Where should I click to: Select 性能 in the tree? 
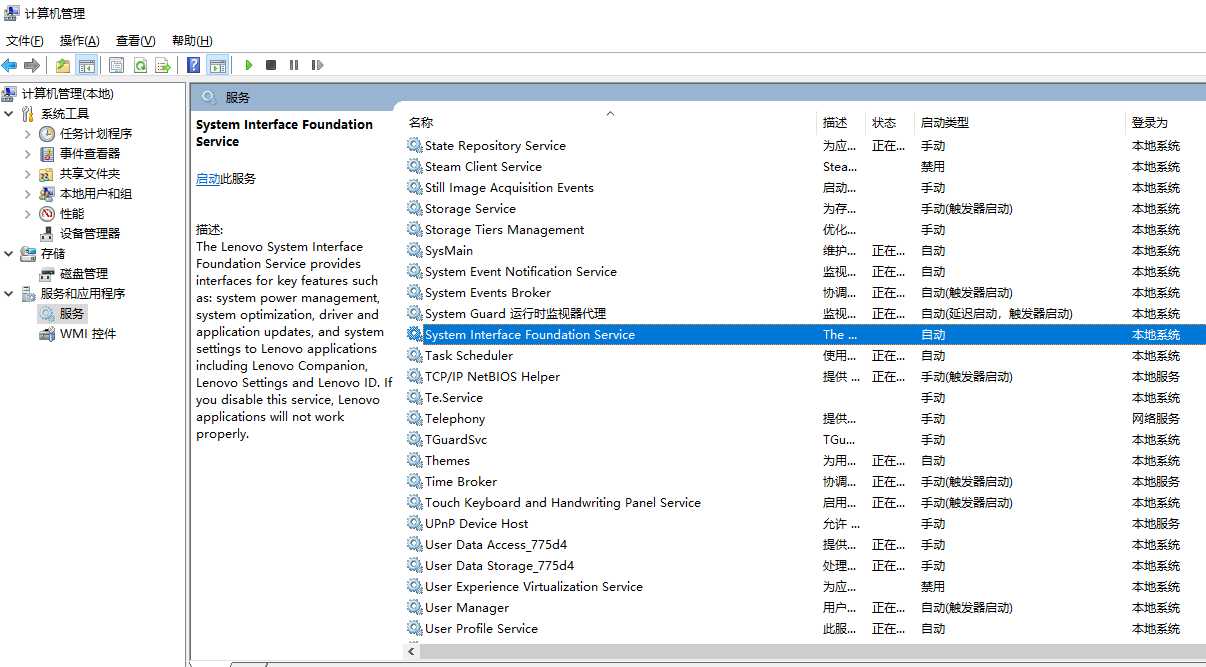point(72,213)
